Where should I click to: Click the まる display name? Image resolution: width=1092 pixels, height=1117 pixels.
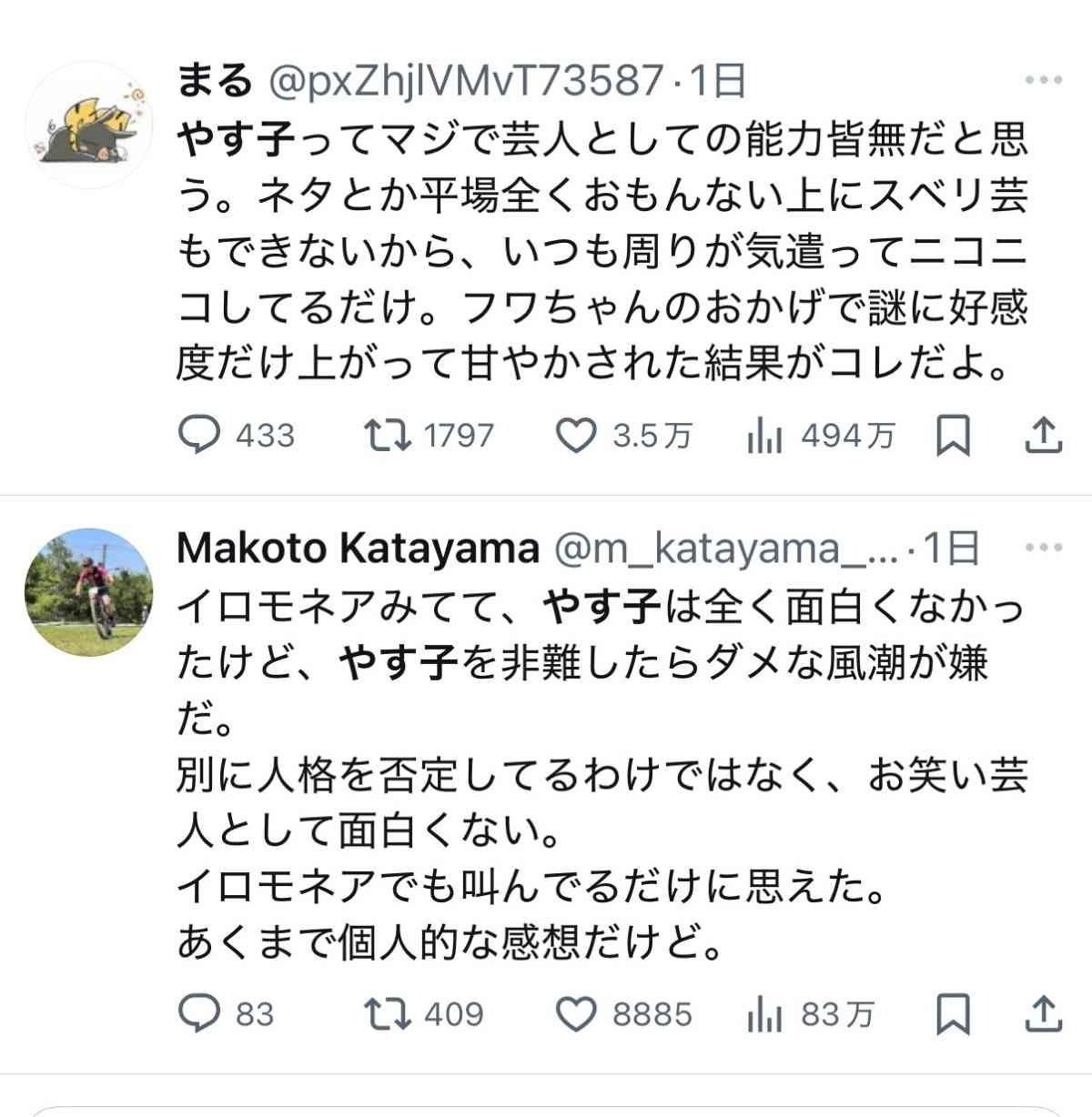coord(214,82)
